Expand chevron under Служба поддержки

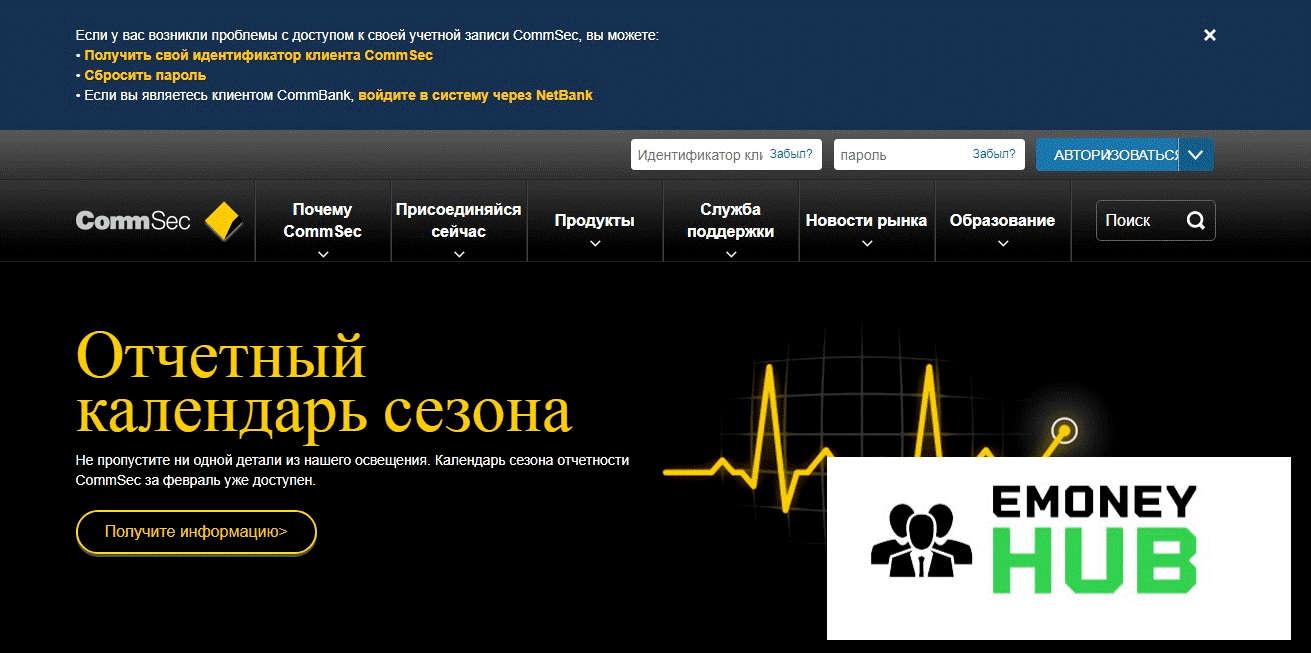731,254
